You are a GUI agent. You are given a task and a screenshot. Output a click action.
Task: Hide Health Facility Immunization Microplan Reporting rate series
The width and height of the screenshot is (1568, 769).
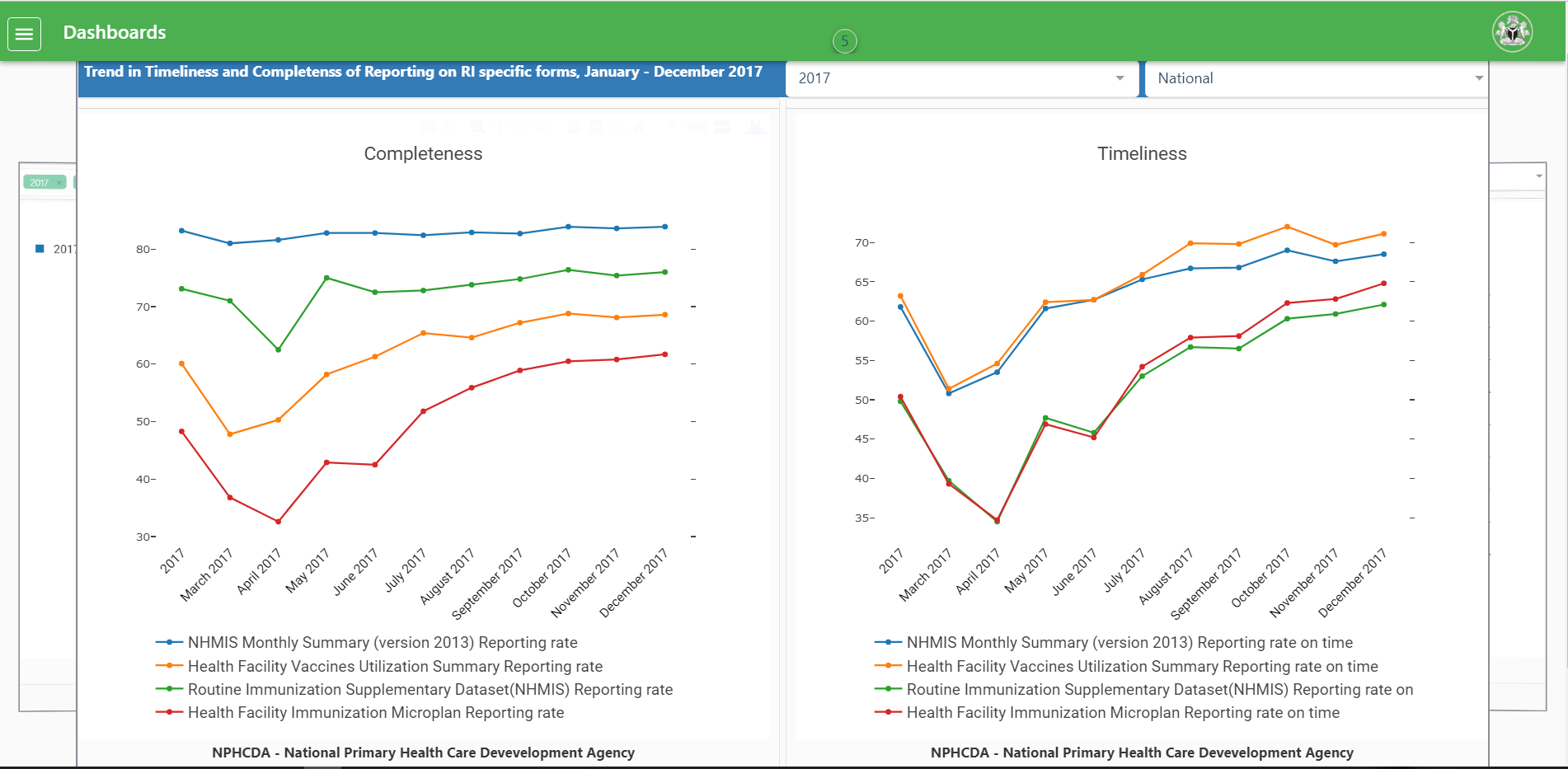pos(375,713)
